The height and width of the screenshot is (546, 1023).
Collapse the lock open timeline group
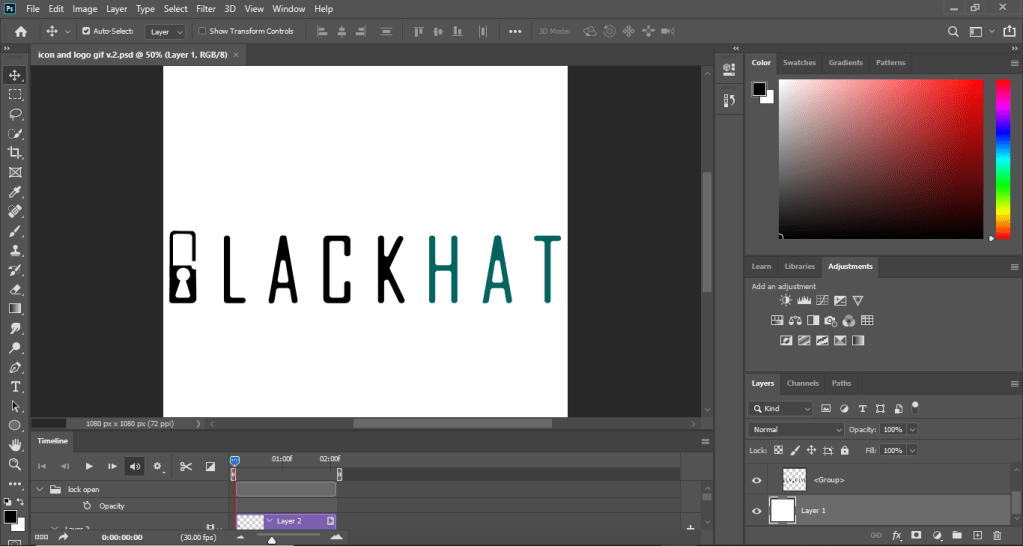[41, 490]
